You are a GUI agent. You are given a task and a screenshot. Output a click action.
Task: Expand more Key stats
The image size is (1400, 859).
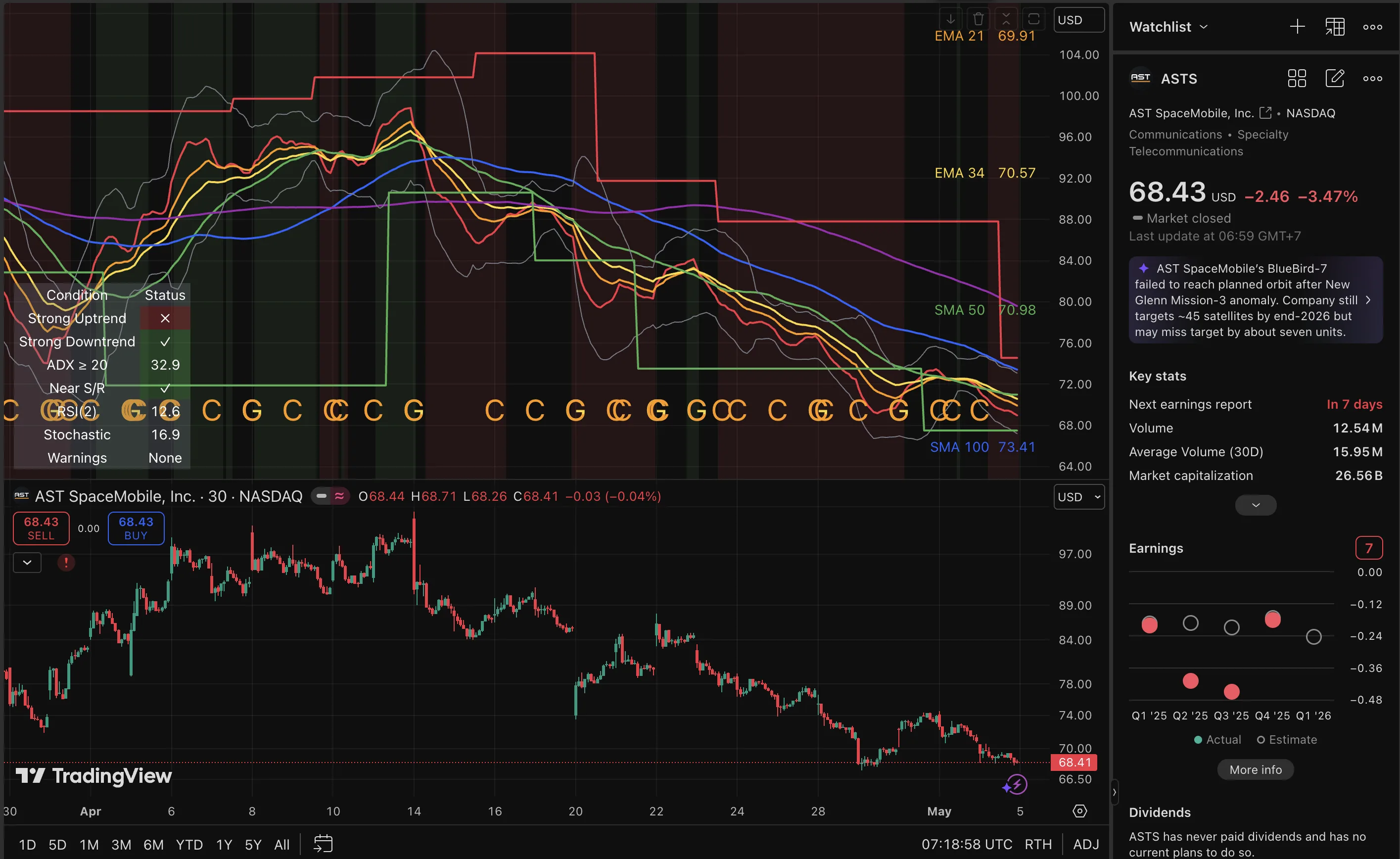coord(1256,505)
